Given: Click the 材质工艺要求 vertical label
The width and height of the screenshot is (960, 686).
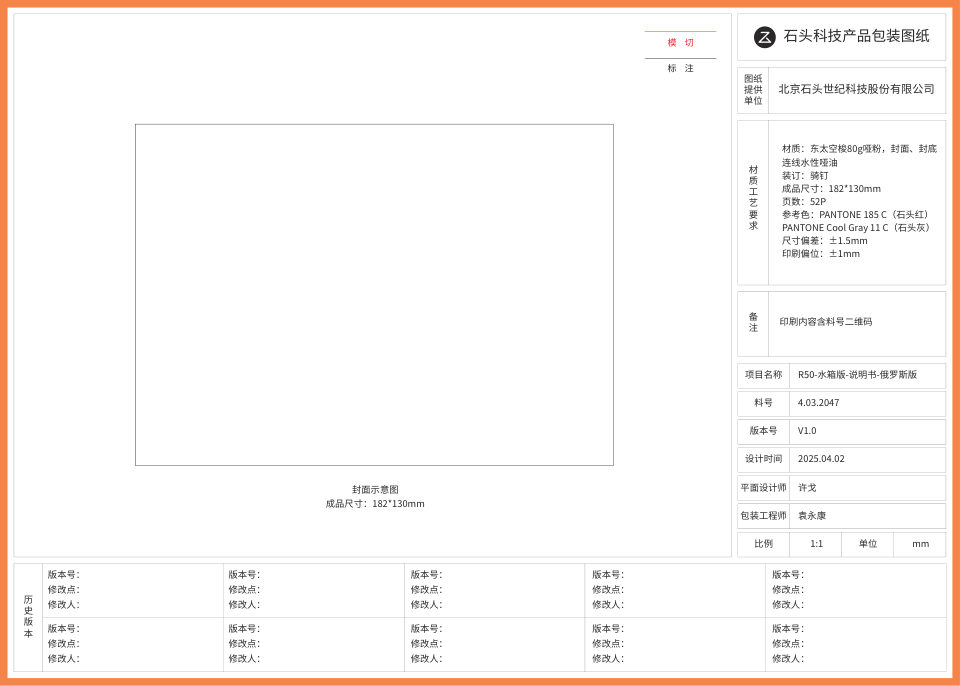Looking at the screenshot, I should [x=753, y=198].
